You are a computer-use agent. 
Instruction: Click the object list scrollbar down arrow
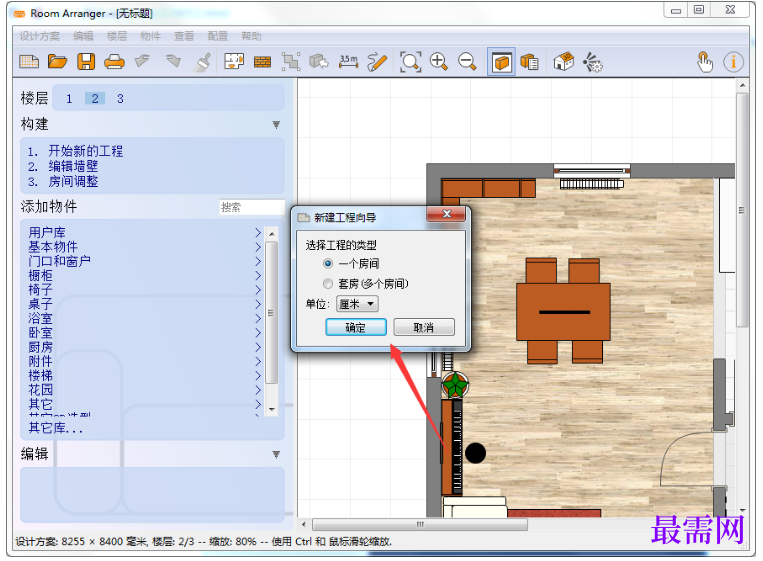272,410
